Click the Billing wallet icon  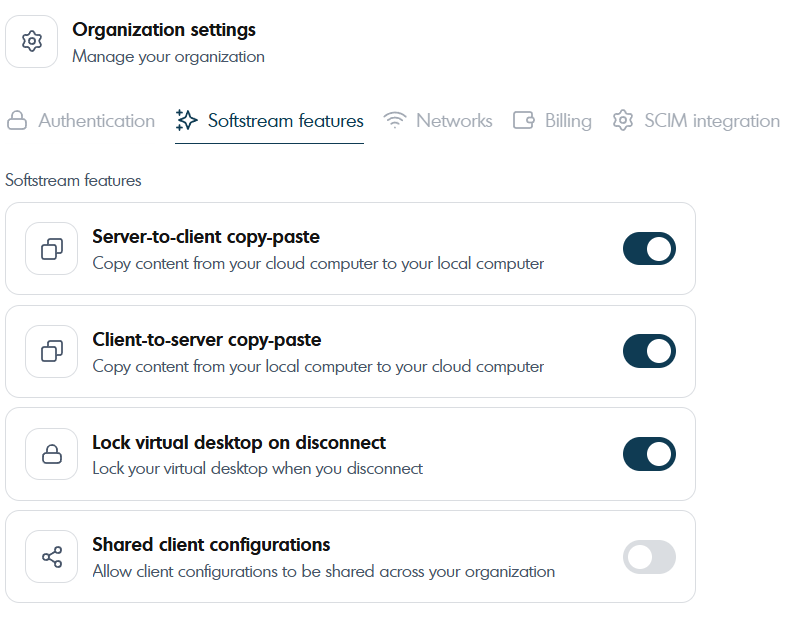[523, 121]
